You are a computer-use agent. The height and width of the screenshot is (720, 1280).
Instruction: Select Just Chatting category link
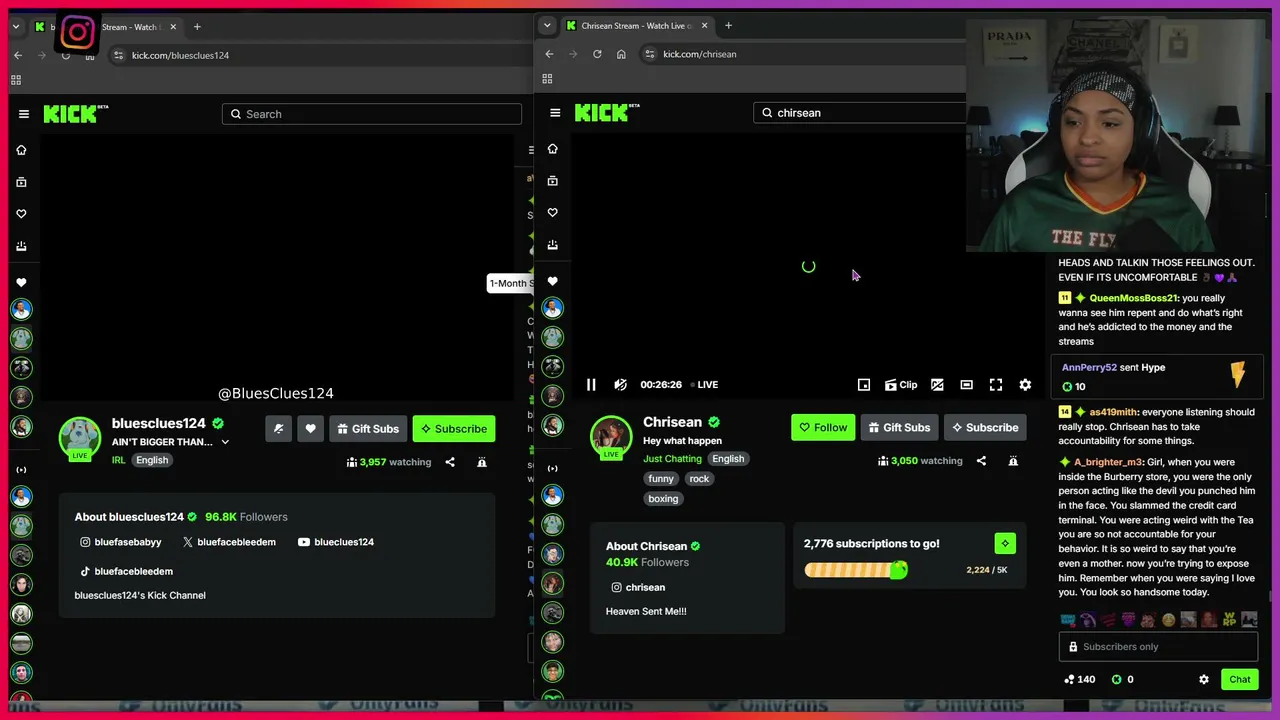tap(672, 459)
